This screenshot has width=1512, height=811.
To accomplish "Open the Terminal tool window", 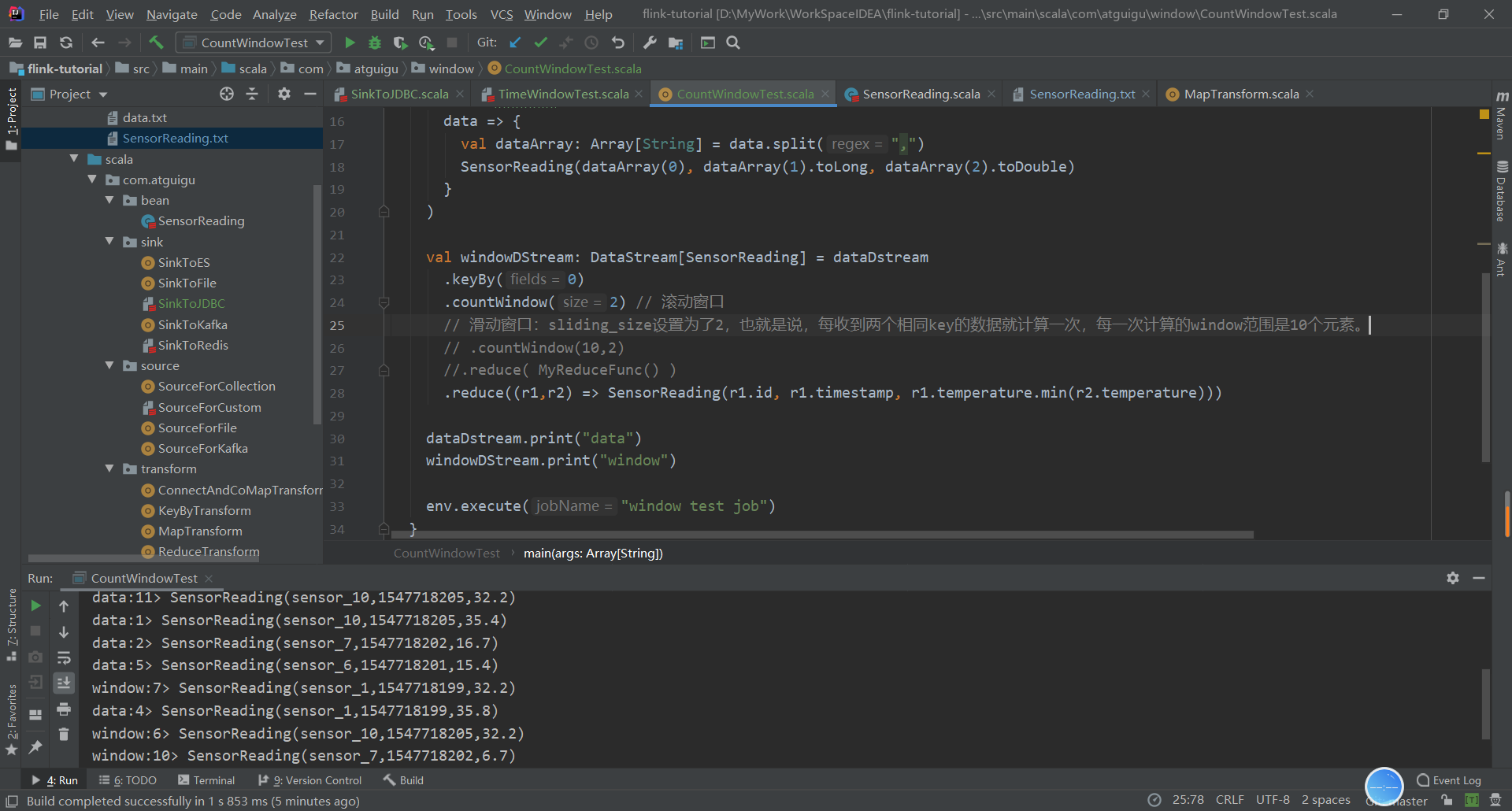I will click(206, 780).
